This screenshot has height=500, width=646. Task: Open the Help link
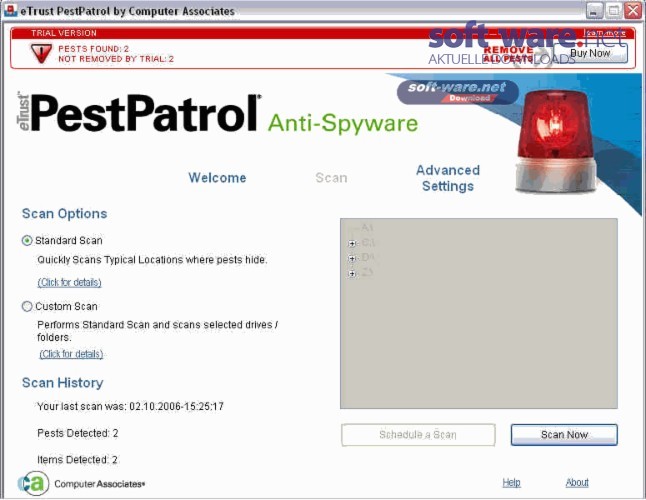(511, 483)
